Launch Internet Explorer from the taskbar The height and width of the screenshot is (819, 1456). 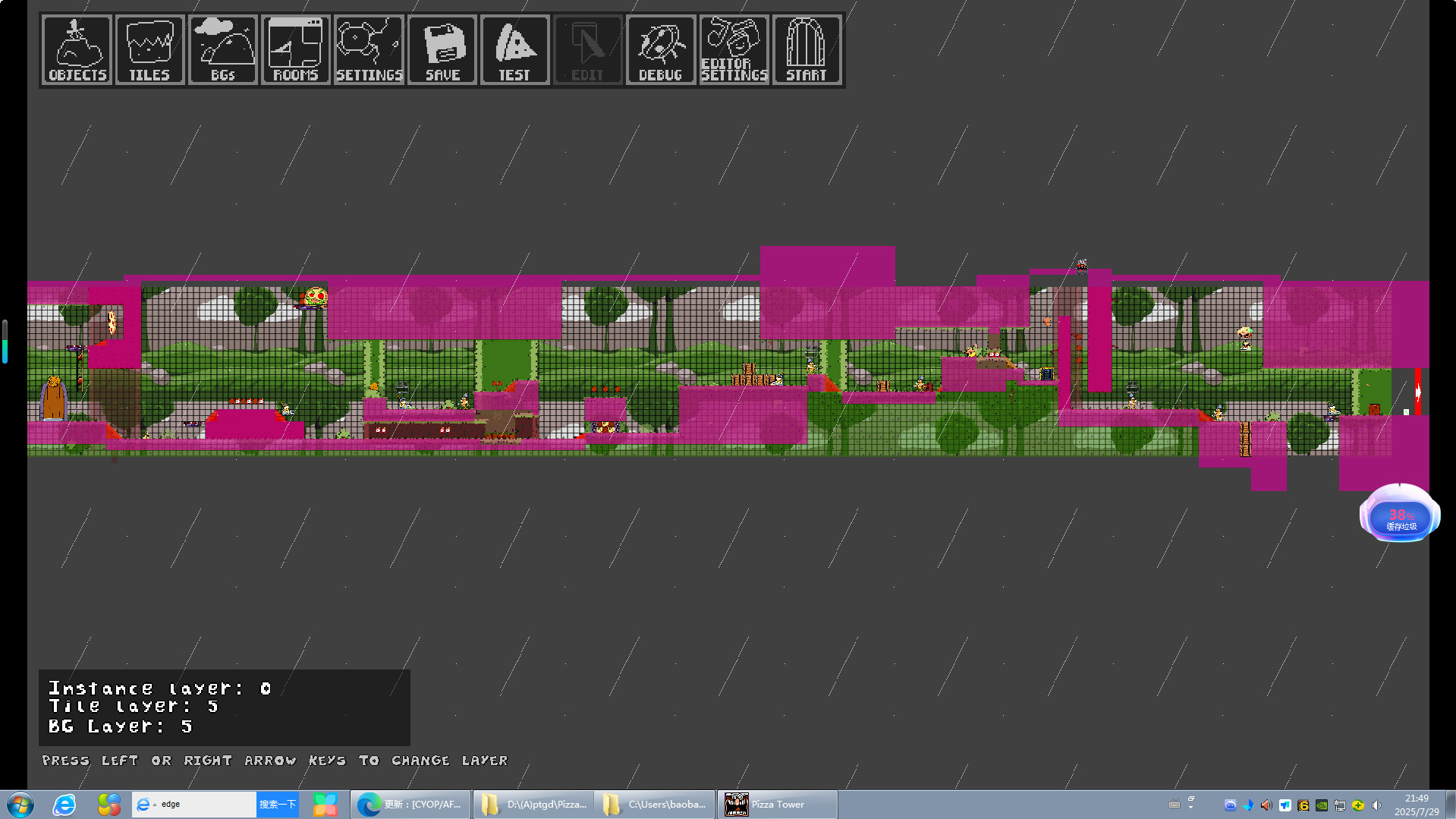(64, 805)
